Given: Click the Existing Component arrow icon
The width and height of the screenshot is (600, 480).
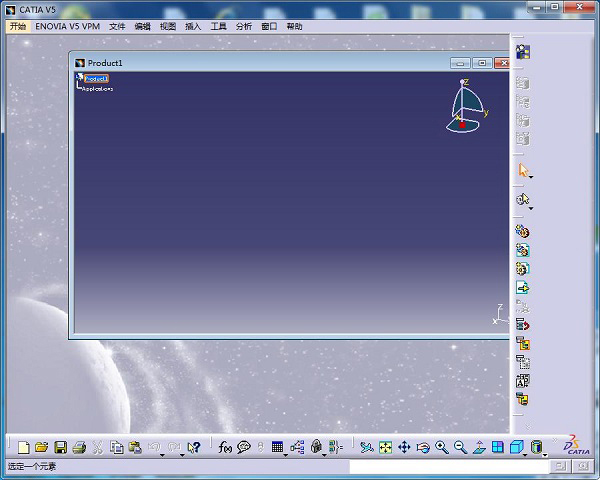Looking at the screenshot, I should (x=522, y=287).
